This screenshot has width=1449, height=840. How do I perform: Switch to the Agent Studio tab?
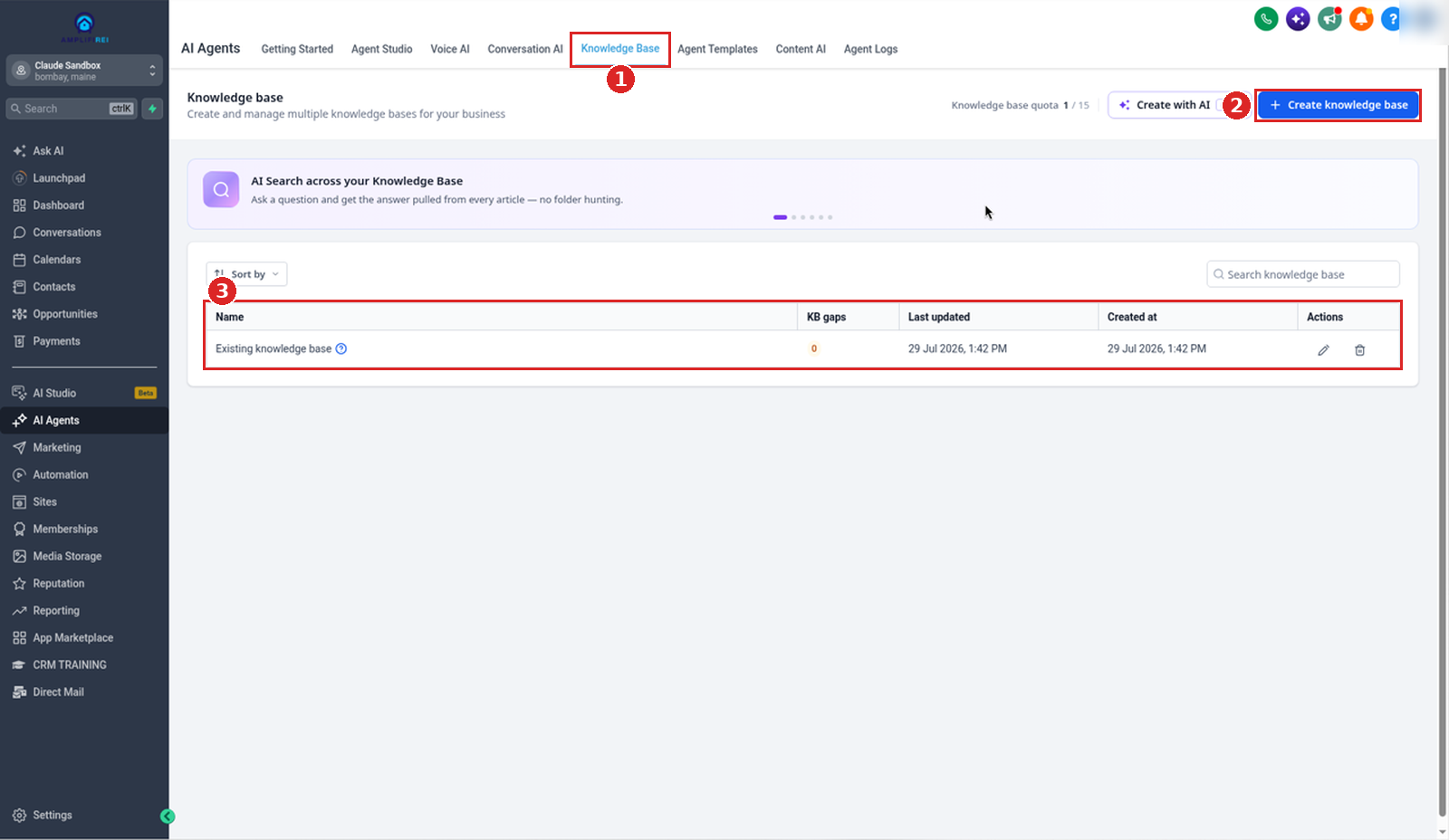coord(381,50)
